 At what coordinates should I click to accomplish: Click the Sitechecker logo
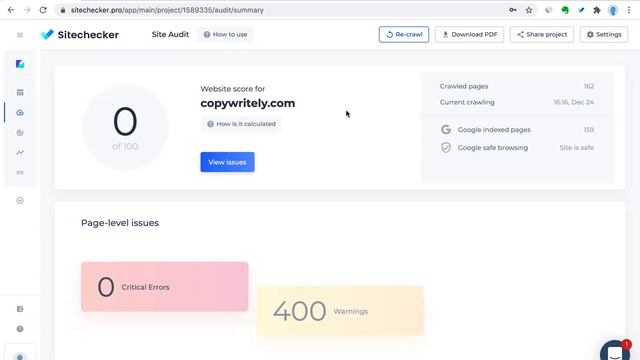pos(80,35)
